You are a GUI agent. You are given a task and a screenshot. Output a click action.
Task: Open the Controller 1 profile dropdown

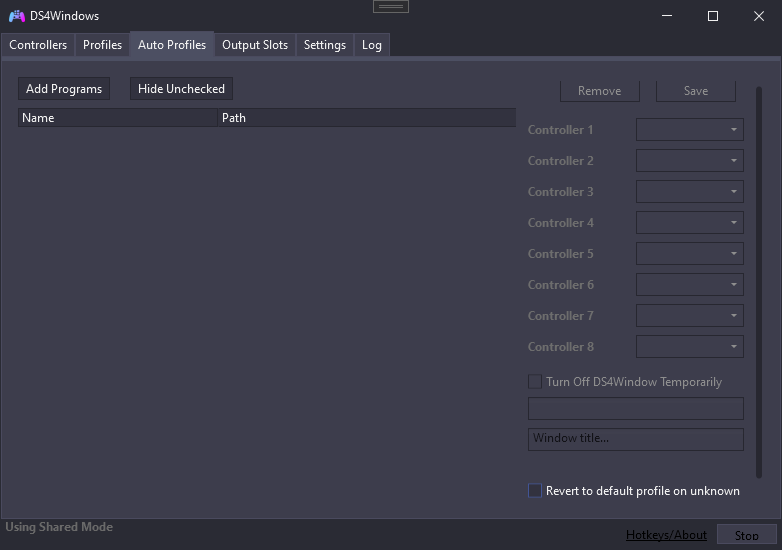[690, 130]
